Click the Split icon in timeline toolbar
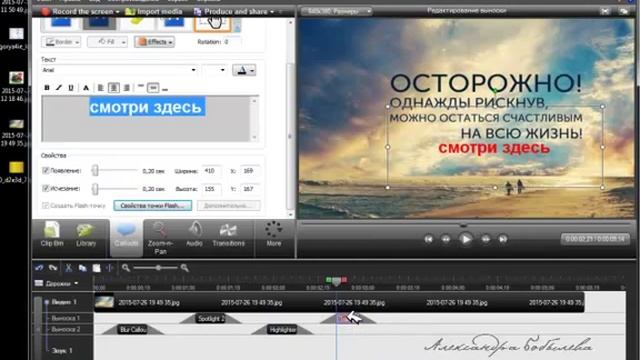 click(110, 268)
